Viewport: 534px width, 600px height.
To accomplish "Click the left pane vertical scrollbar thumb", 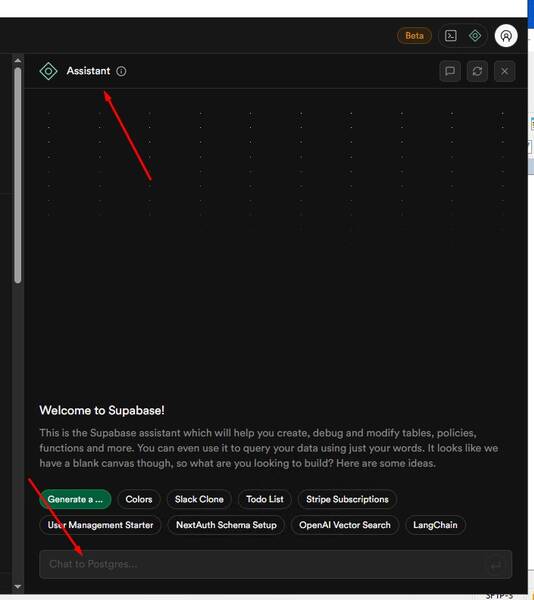I will [18, 175].
